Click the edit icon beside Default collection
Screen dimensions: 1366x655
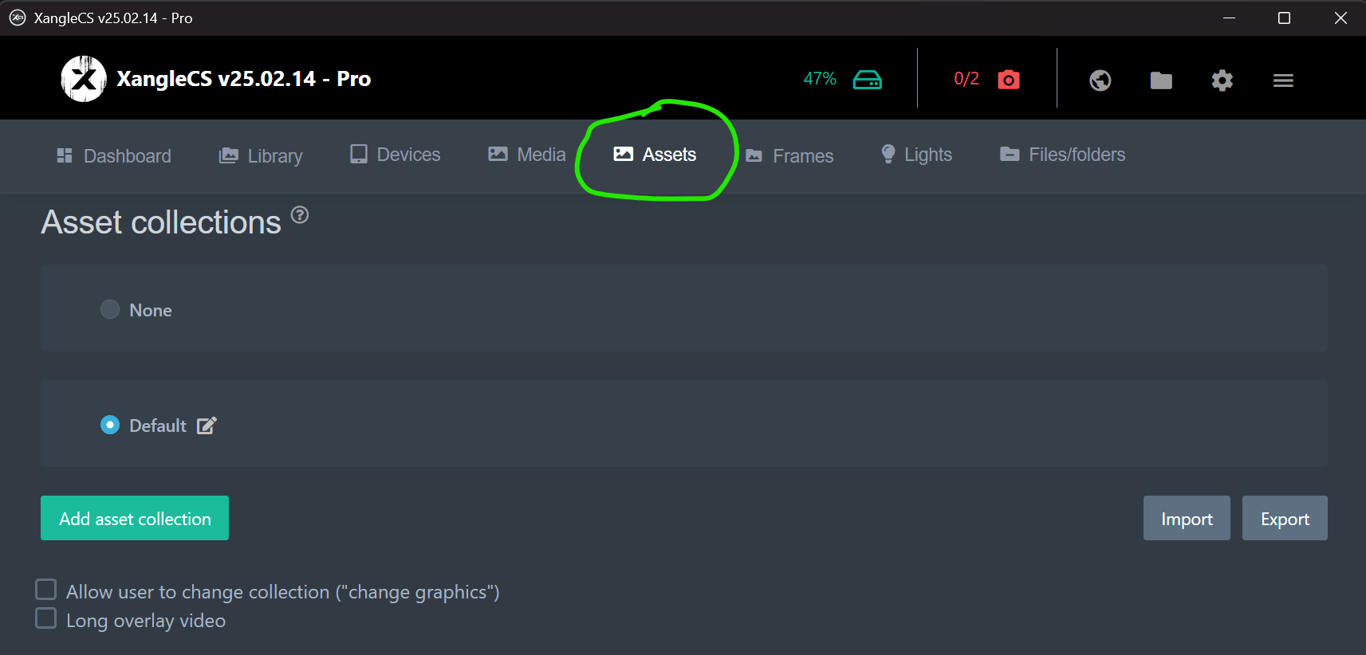tap(207, 425)
